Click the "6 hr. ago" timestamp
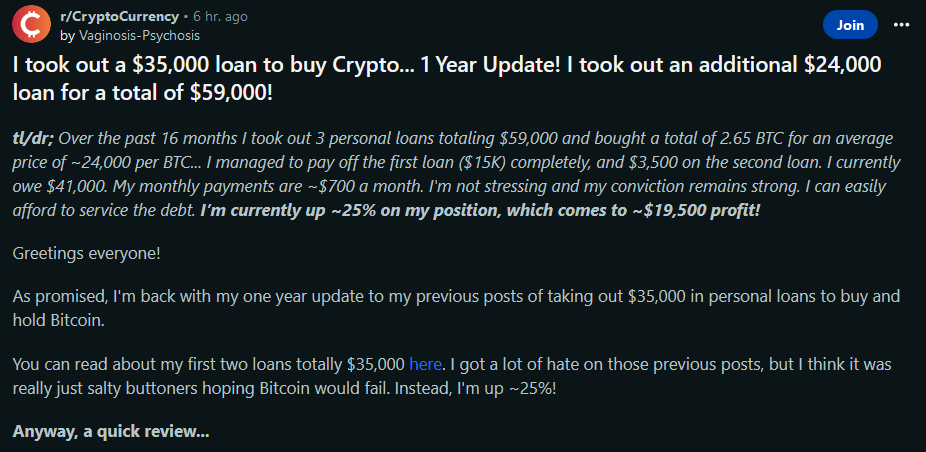 click(x=220, y=17)
